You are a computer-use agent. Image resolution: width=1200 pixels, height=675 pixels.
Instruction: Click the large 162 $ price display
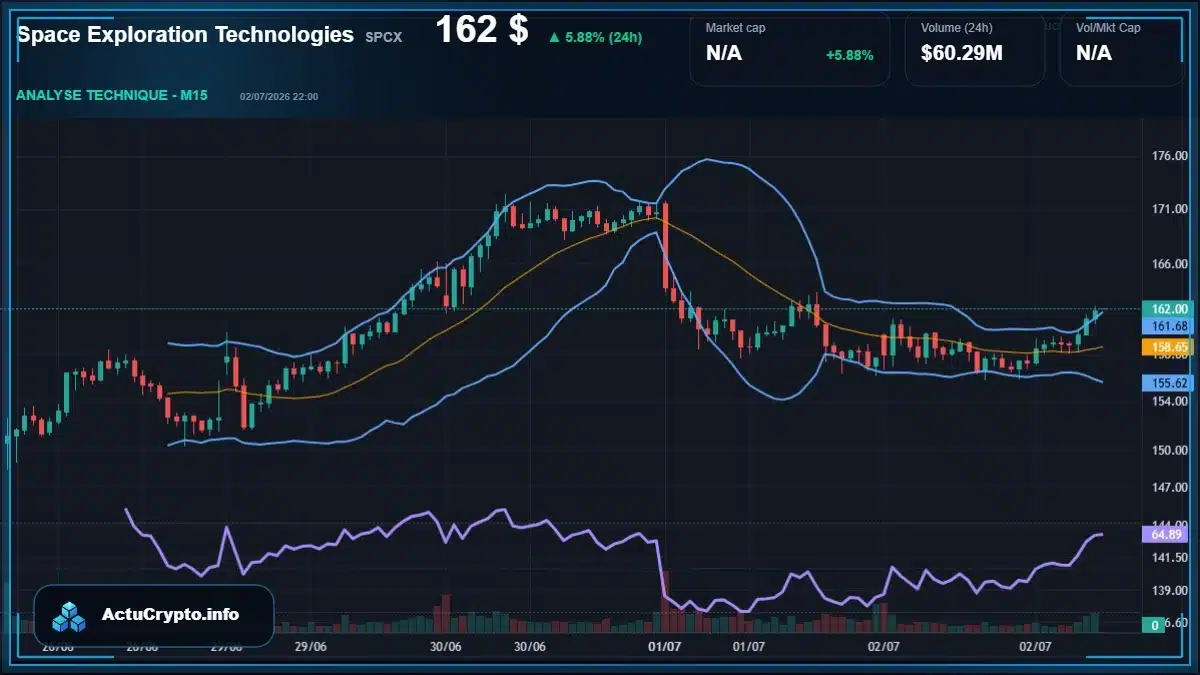click(x=481, y=30)
